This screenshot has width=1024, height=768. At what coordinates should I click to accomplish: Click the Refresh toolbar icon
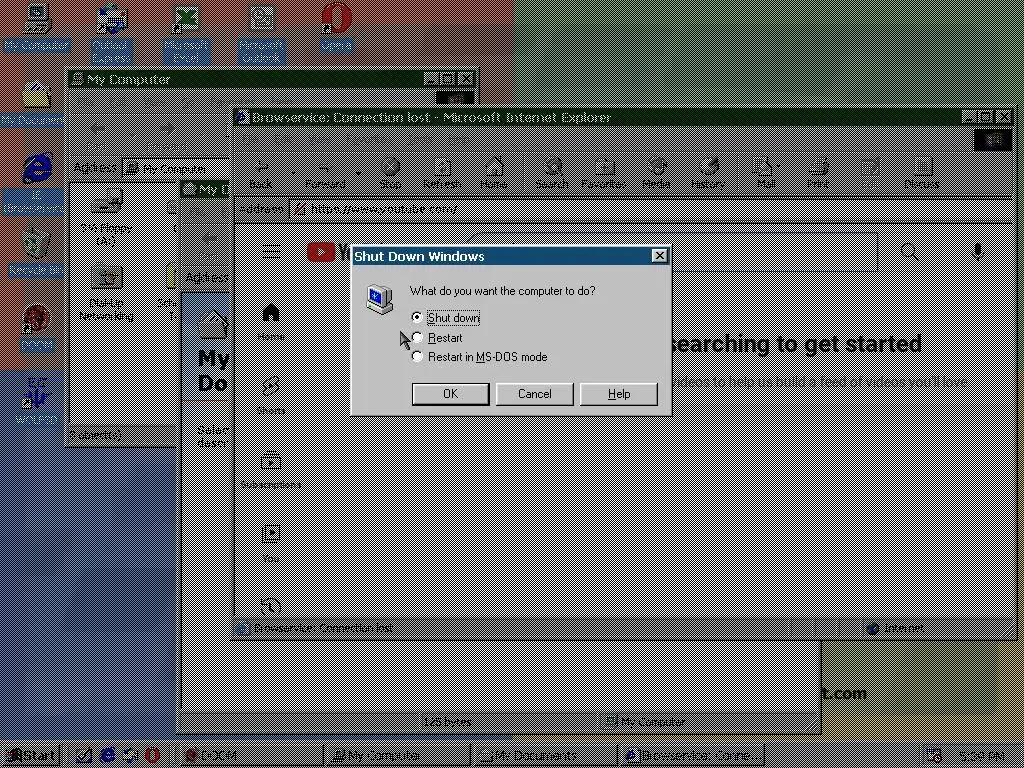[442, 174]
